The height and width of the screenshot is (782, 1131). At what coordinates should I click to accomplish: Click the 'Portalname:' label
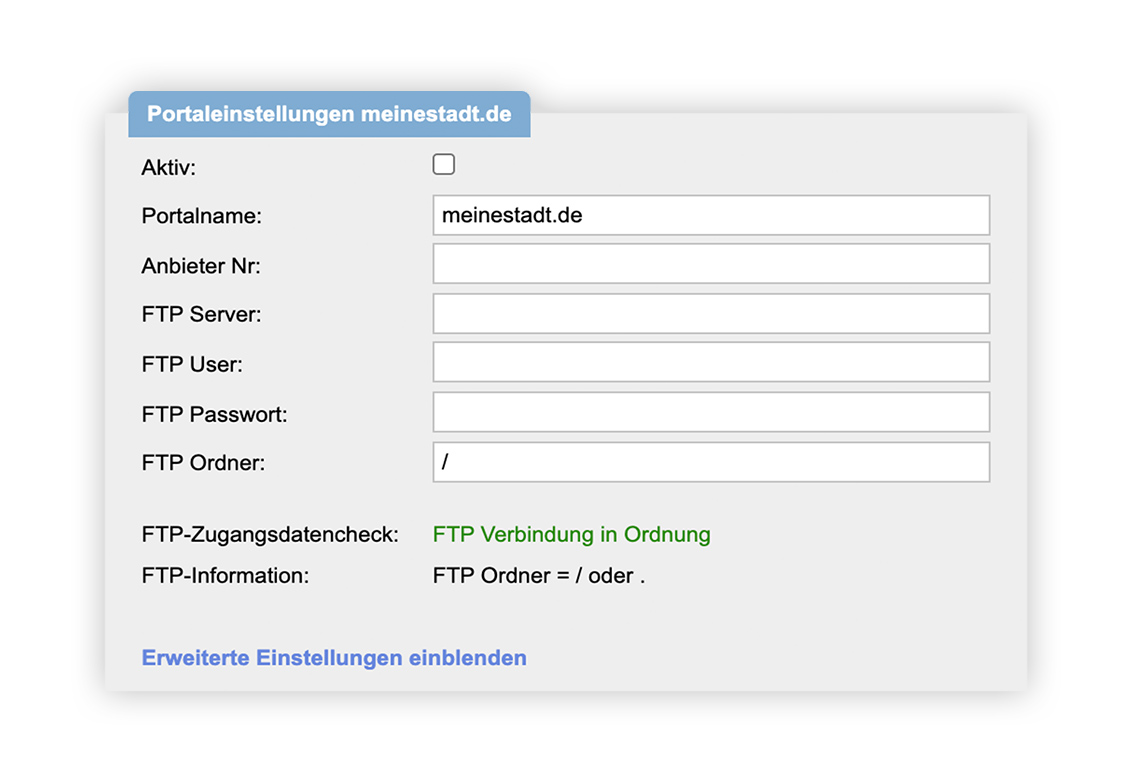[x=201, y=216]
